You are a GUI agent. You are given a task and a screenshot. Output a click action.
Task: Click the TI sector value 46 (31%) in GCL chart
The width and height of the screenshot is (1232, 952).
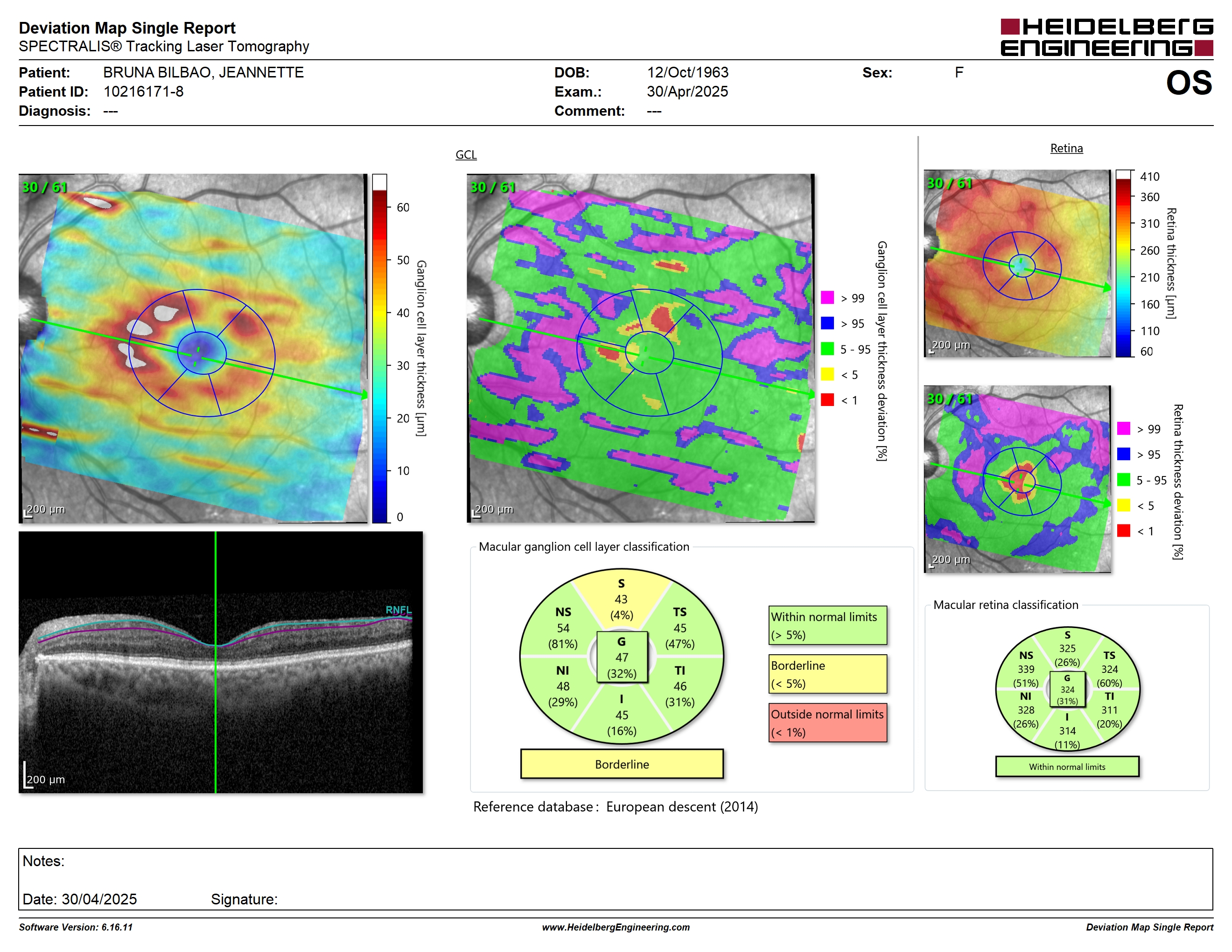[x=680, y=686]
